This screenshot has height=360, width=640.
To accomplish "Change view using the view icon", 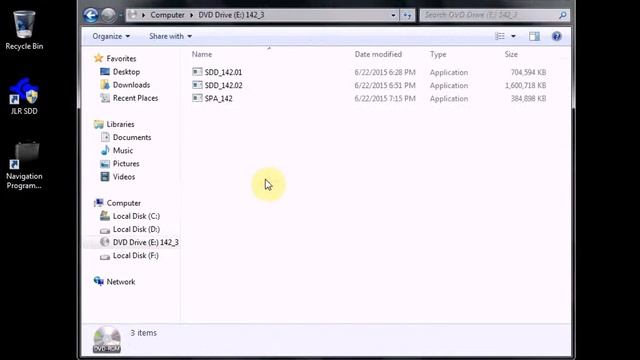I will click(500, 36).
